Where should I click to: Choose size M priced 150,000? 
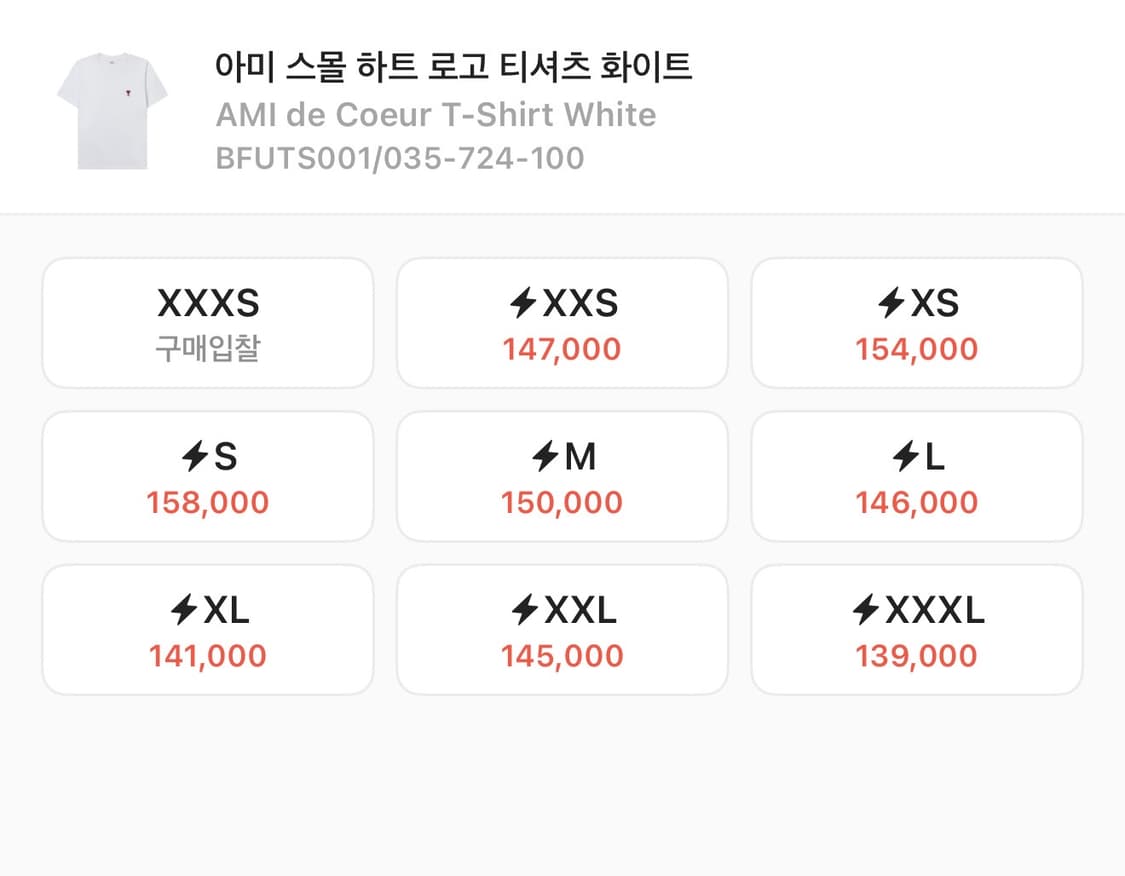pyautogui.click(x=562, y=476)
